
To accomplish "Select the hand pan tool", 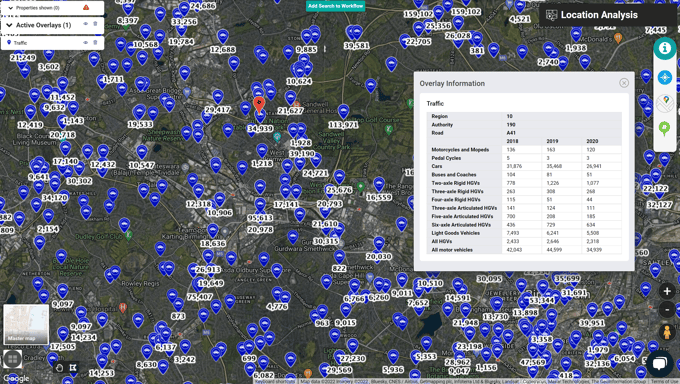I will pyautogui.click(x=59, y=368).
